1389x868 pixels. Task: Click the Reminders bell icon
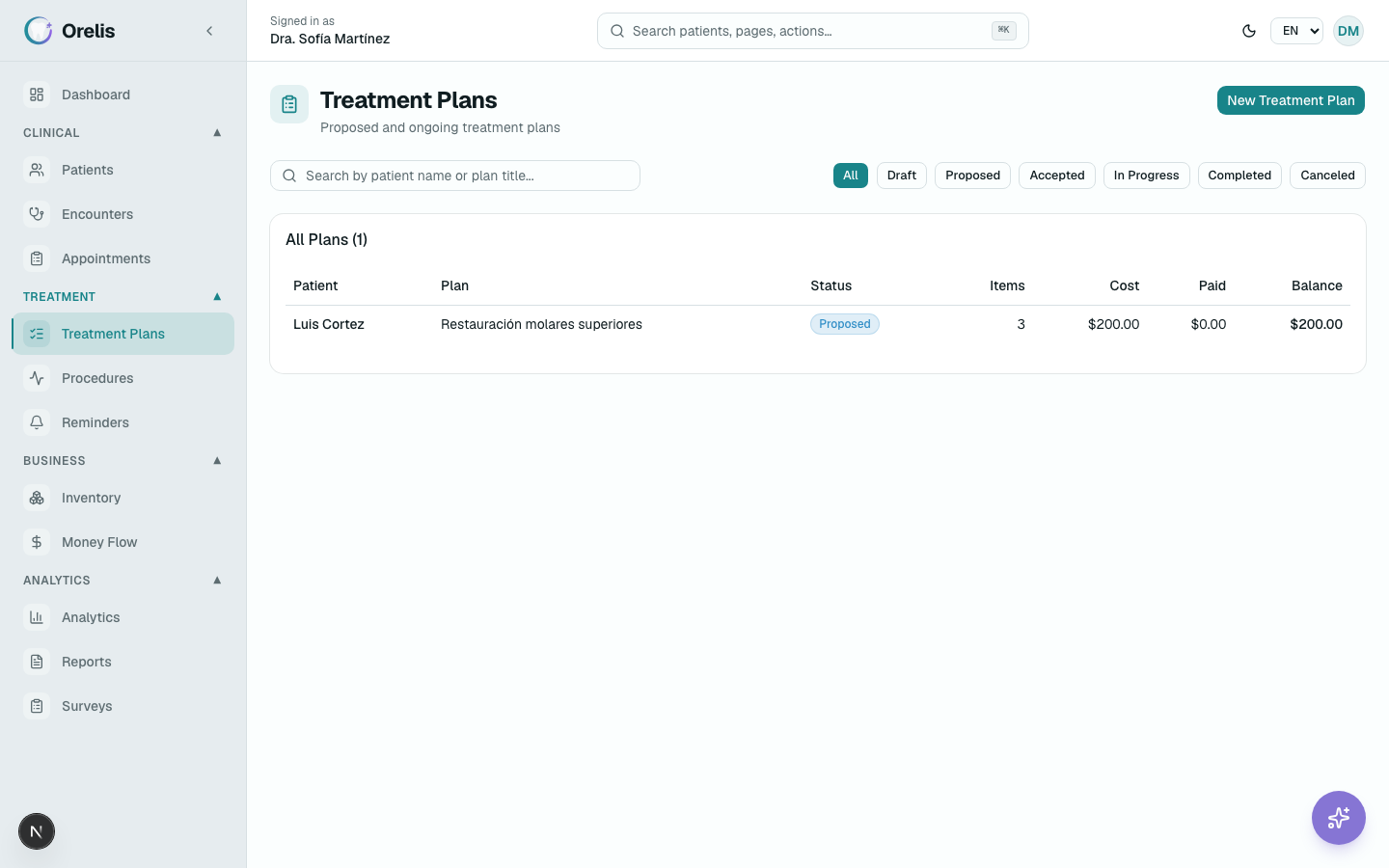pos(37,422)
